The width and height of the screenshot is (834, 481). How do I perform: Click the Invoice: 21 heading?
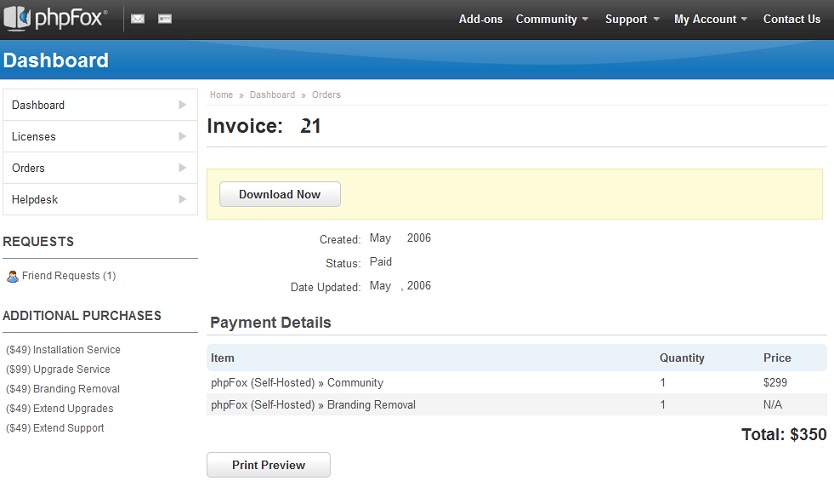tap(264, 126)
